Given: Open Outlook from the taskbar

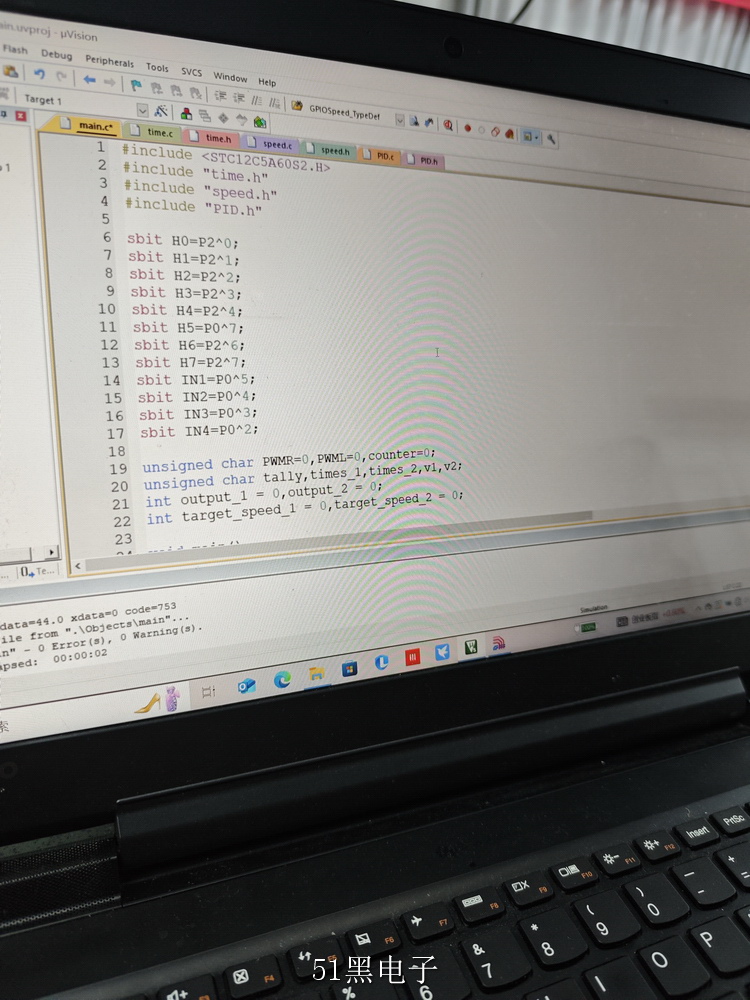Looking at the screenshot, I should (247, 686).
